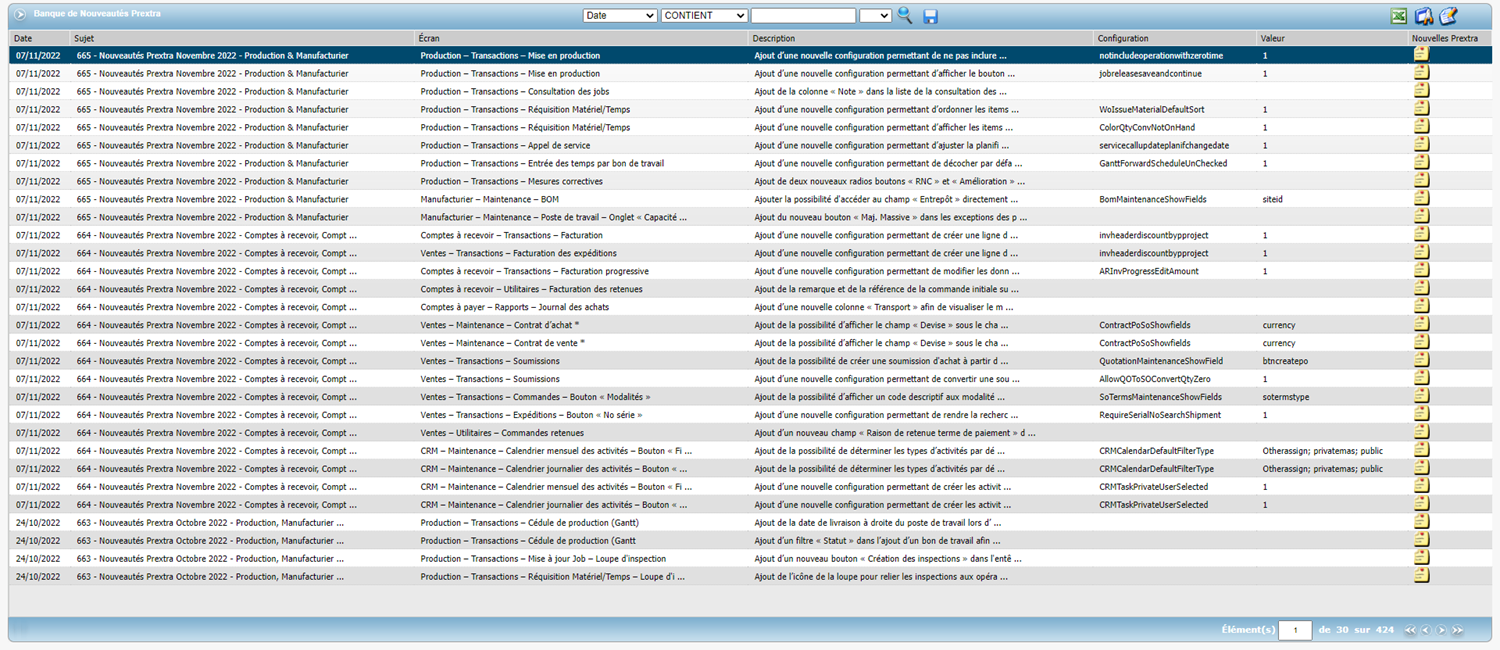Open the CONTIENT operator dropdown
Viewport: 1500px width, 650px height.
click(x=704, y=16)
